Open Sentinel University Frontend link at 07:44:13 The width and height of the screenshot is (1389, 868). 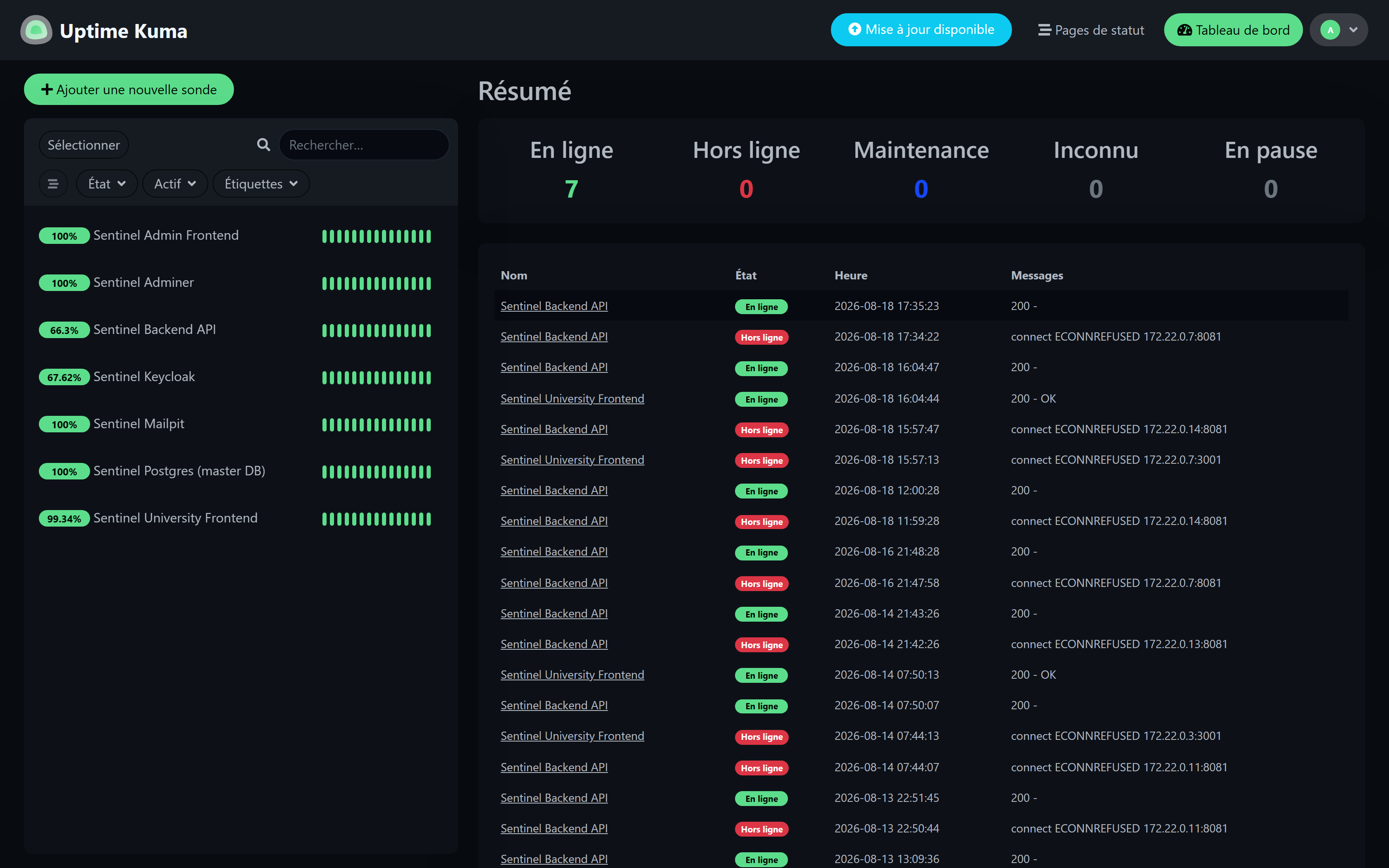pyautogui.click(x=572, y=736)
